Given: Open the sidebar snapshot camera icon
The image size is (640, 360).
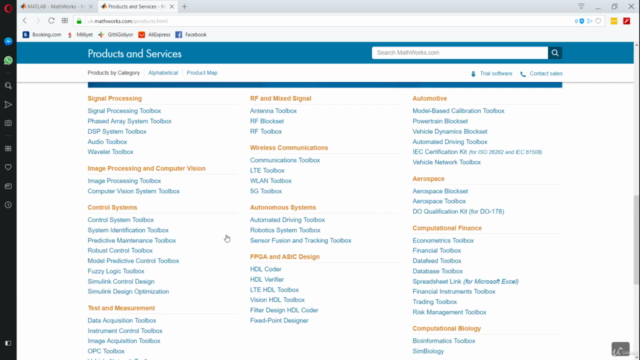Looking at the screenshot, I should click(8, 123).
